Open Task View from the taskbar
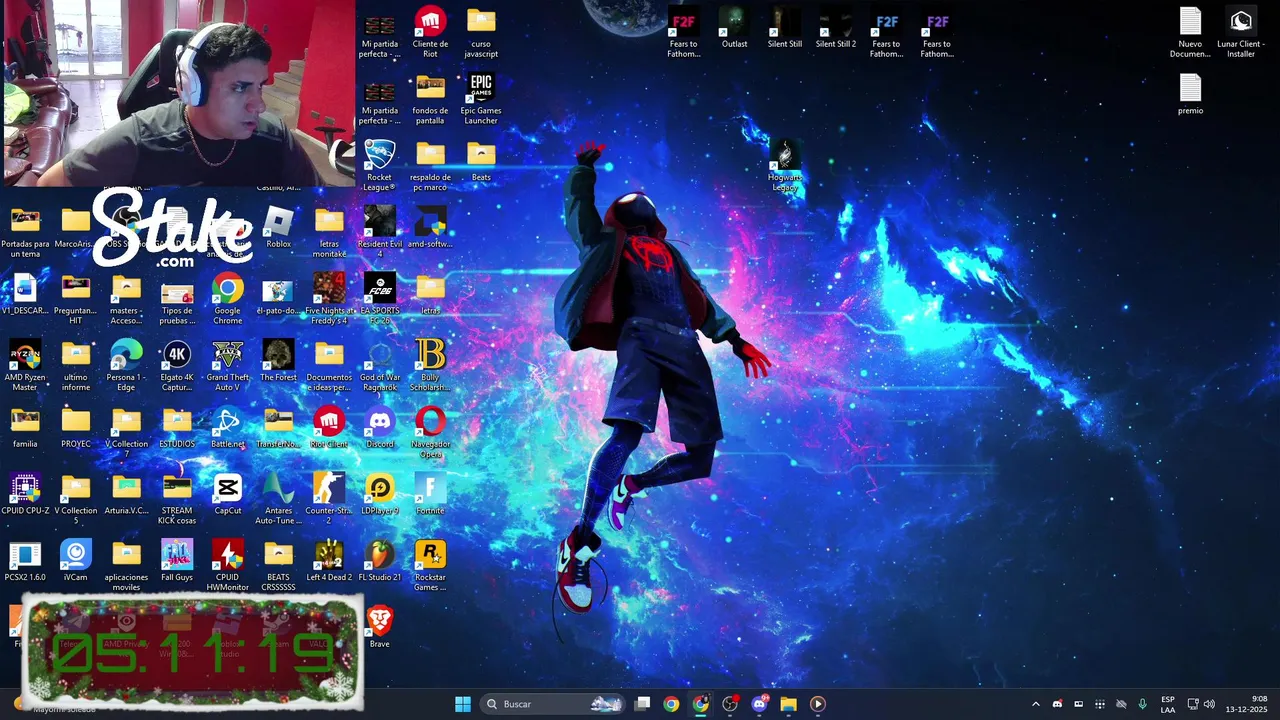The width and height of the screenshot is (1280, 720). coord(643,704)
